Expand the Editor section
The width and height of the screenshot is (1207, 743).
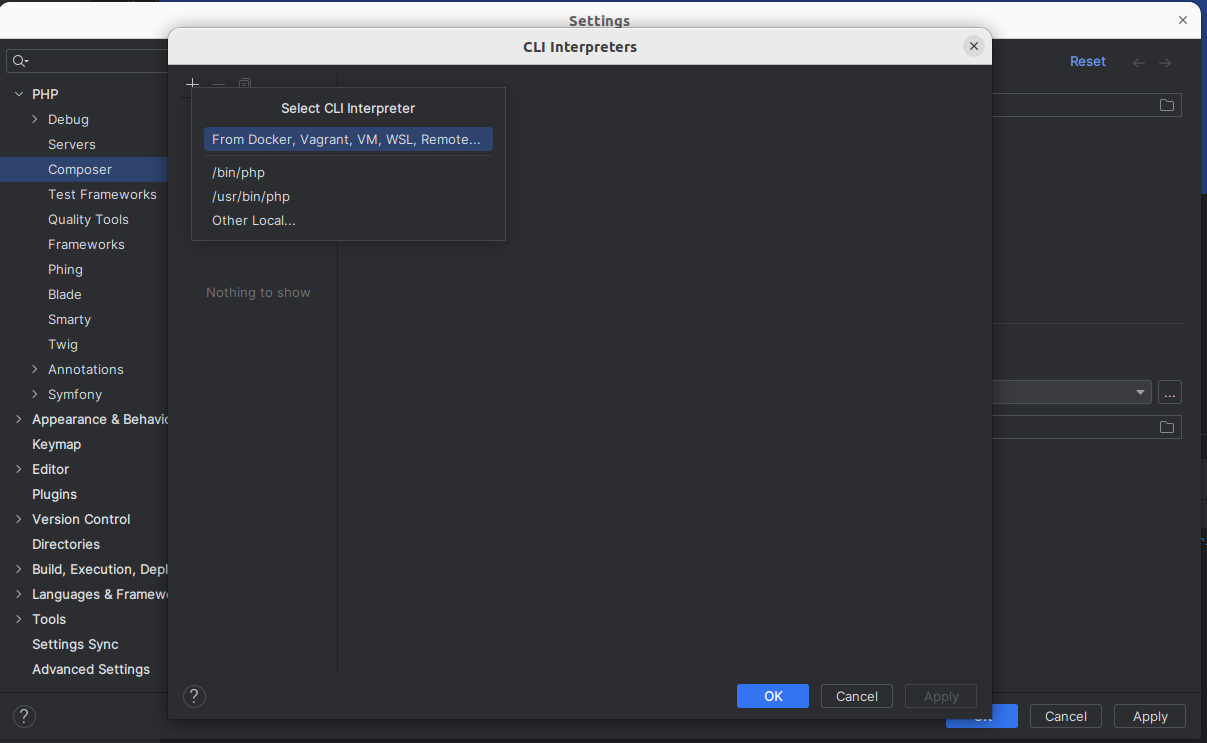click(x=18, y=469)
